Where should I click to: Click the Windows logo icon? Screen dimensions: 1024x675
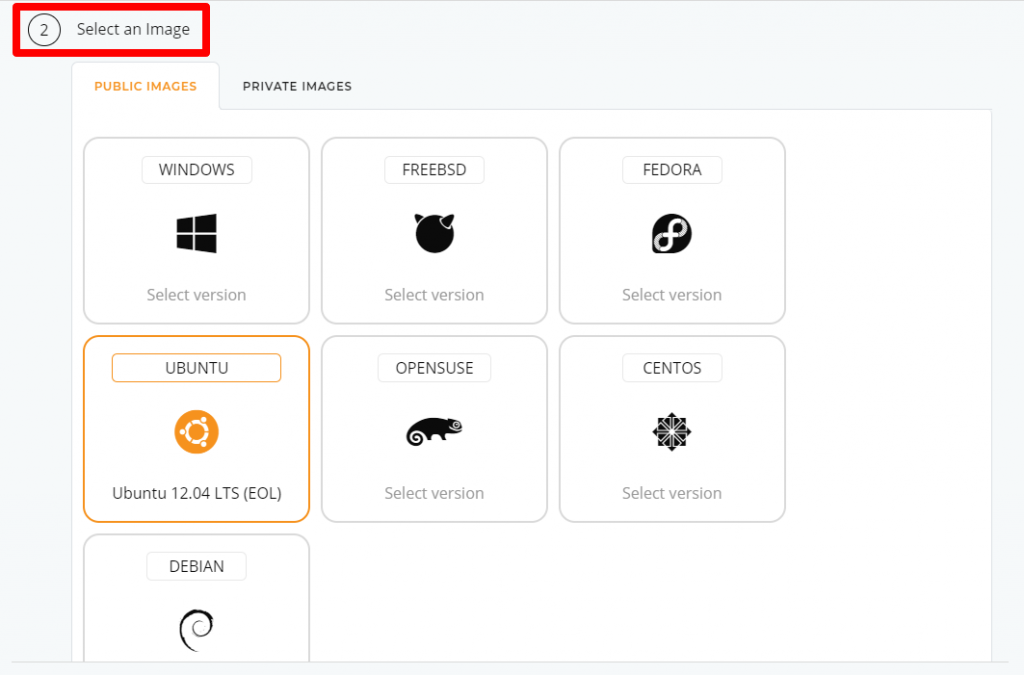[x=197, y=233]
